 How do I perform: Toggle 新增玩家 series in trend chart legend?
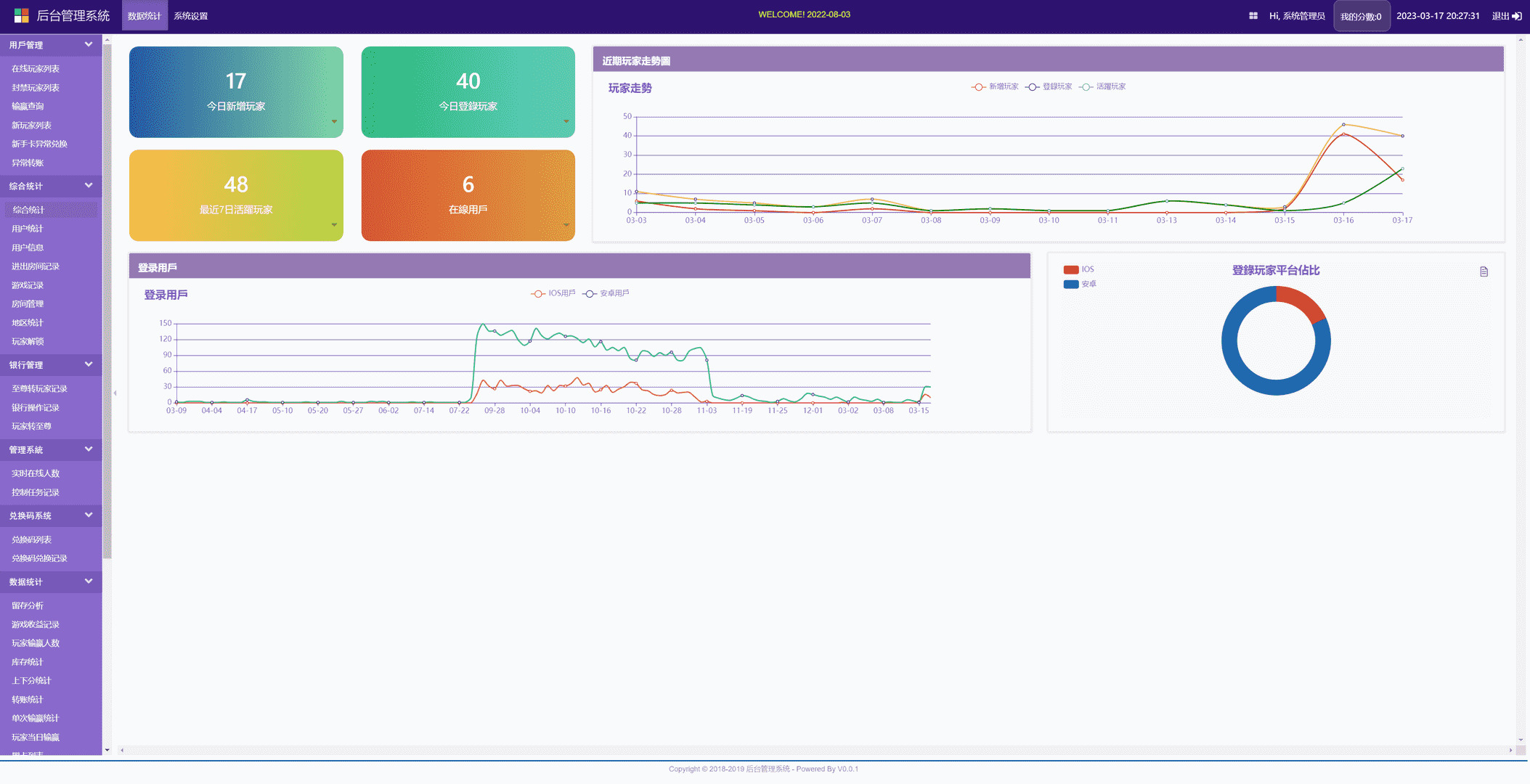click(x=995, y=86)
